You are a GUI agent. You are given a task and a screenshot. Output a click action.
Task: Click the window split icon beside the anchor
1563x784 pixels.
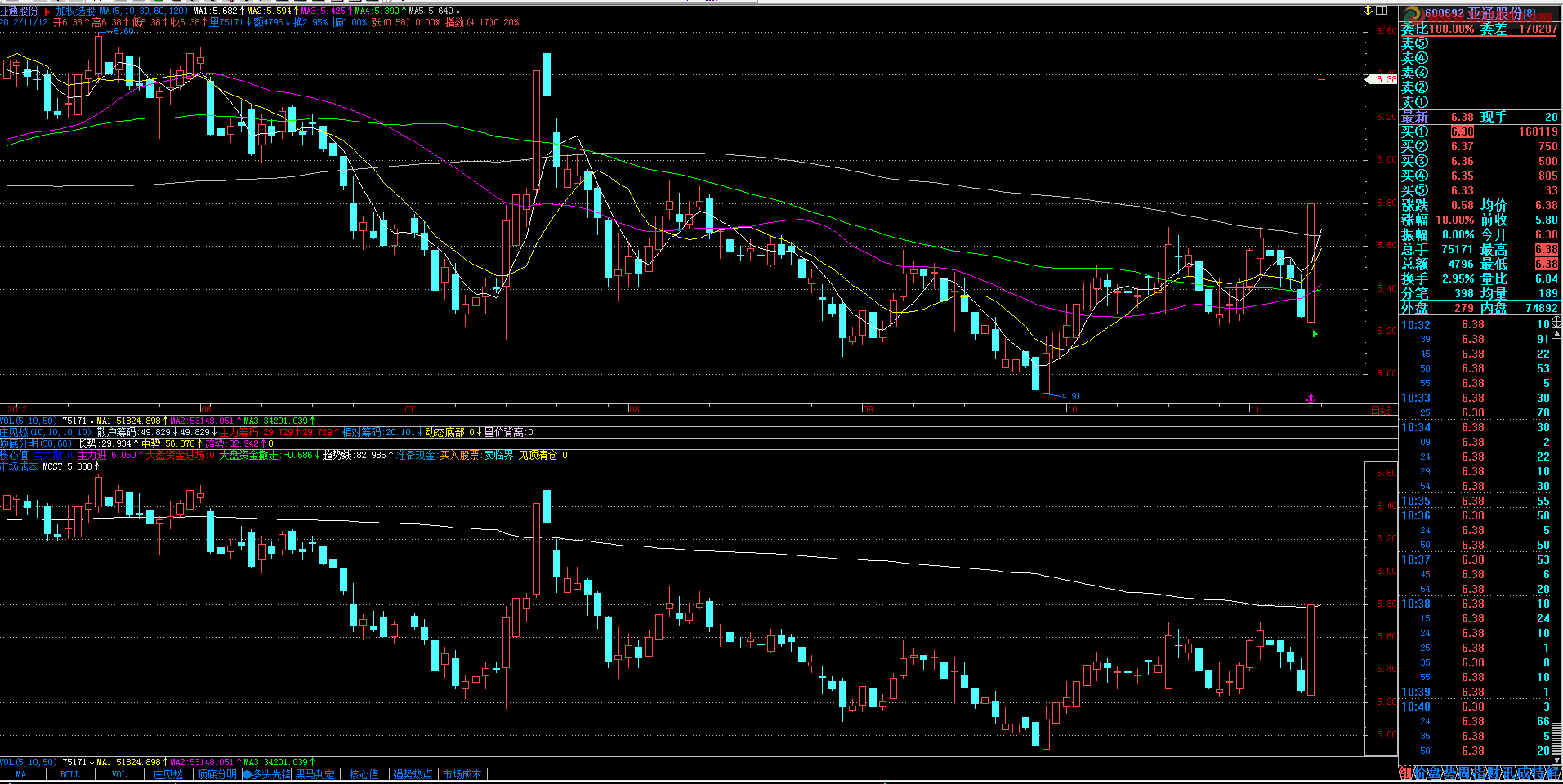pos(1381,11)
